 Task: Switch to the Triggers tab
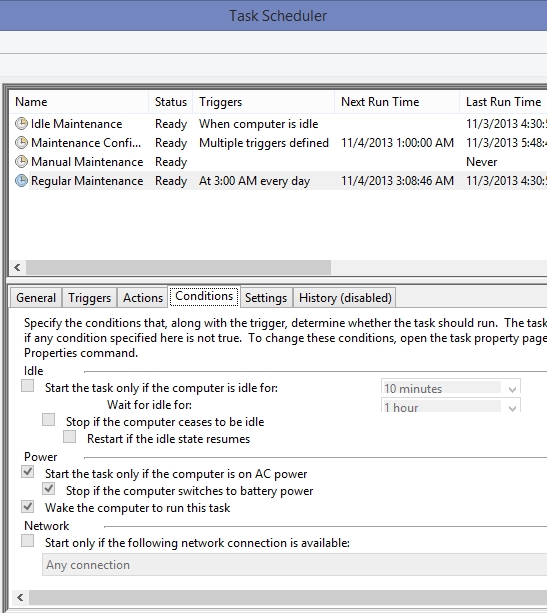point(90,298)
